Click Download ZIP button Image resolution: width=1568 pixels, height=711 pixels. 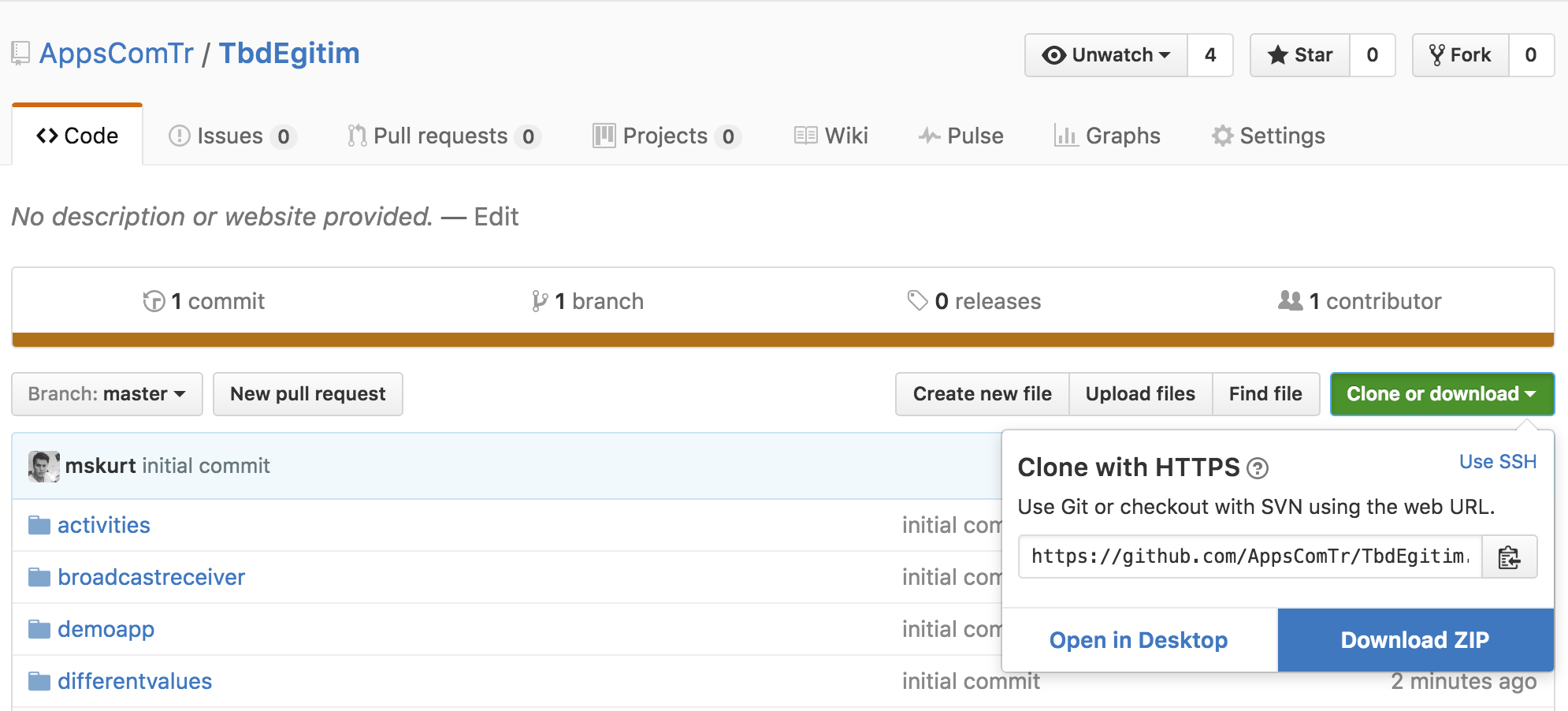1415,640
